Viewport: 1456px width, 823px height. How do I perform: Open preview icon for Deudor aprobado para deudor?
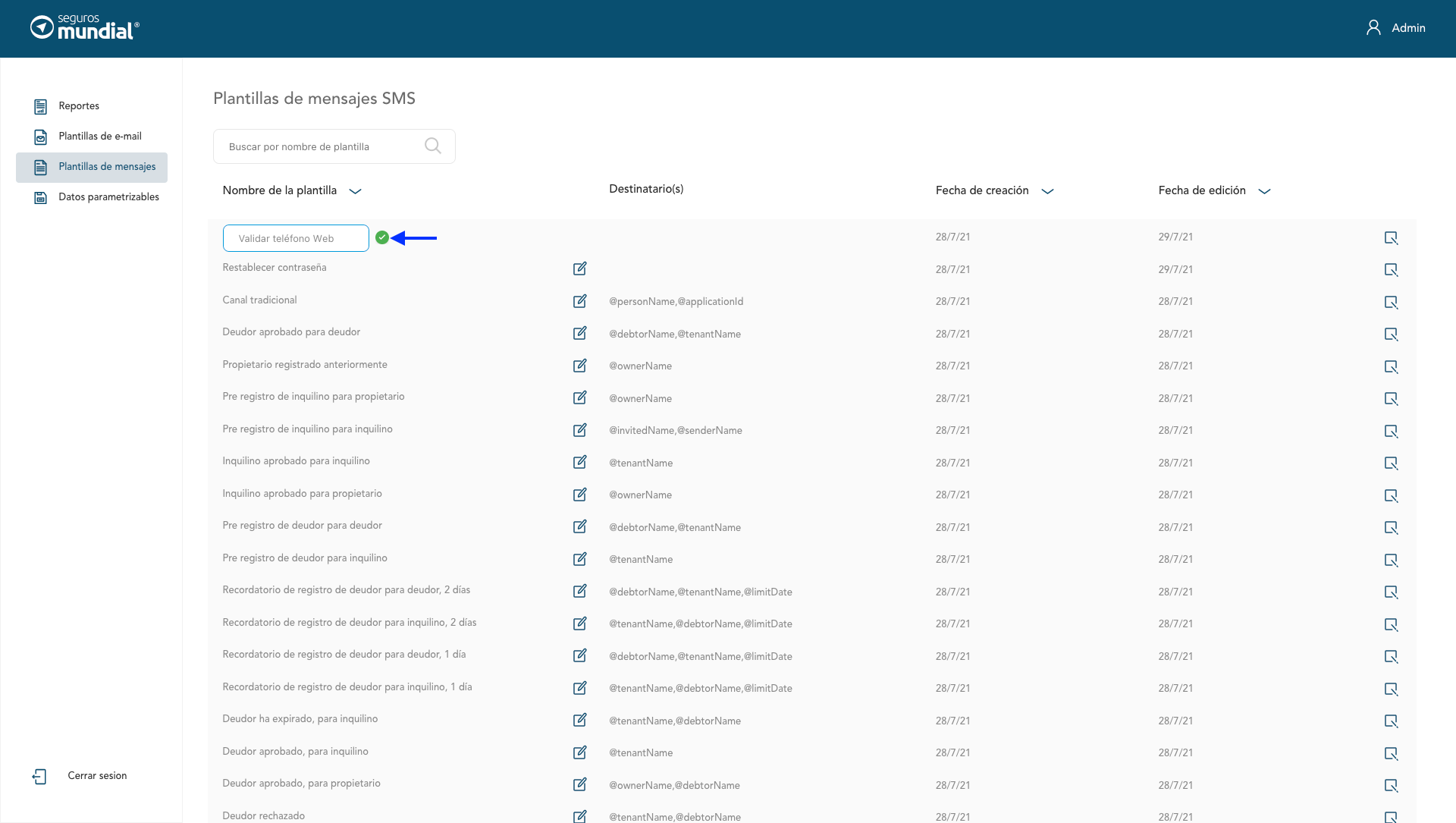pyautogui.click(x=1391, y=335)
